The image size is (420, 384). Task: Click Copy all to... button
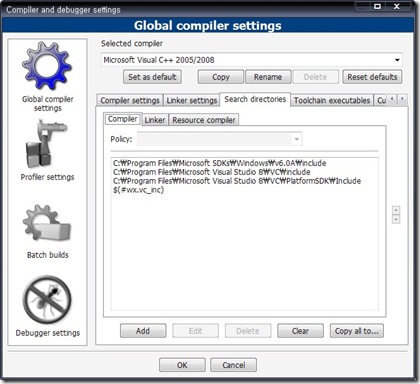[x=357, y=331]
